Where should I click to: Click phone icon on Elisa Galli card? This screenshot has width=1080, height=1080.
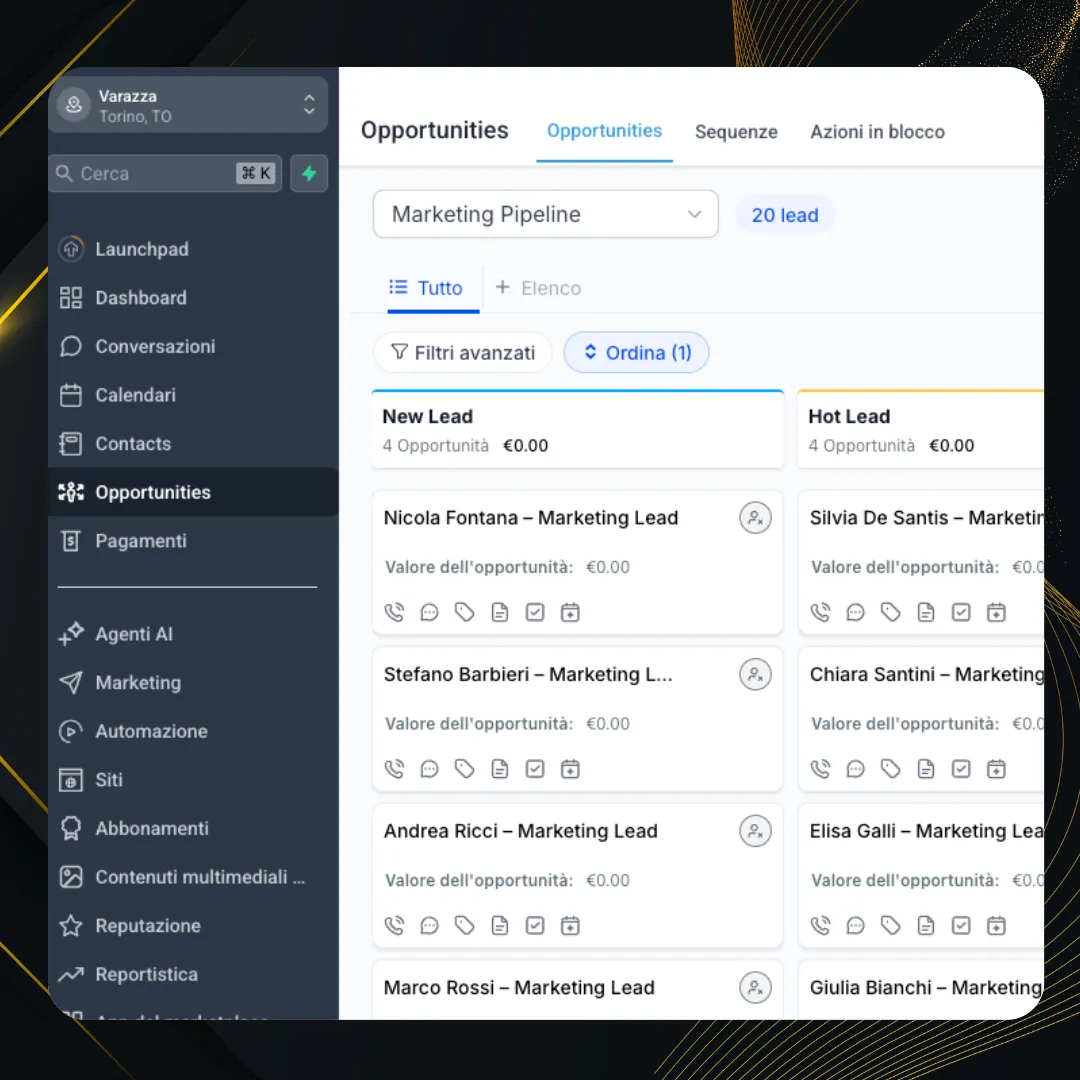point(820,925)
